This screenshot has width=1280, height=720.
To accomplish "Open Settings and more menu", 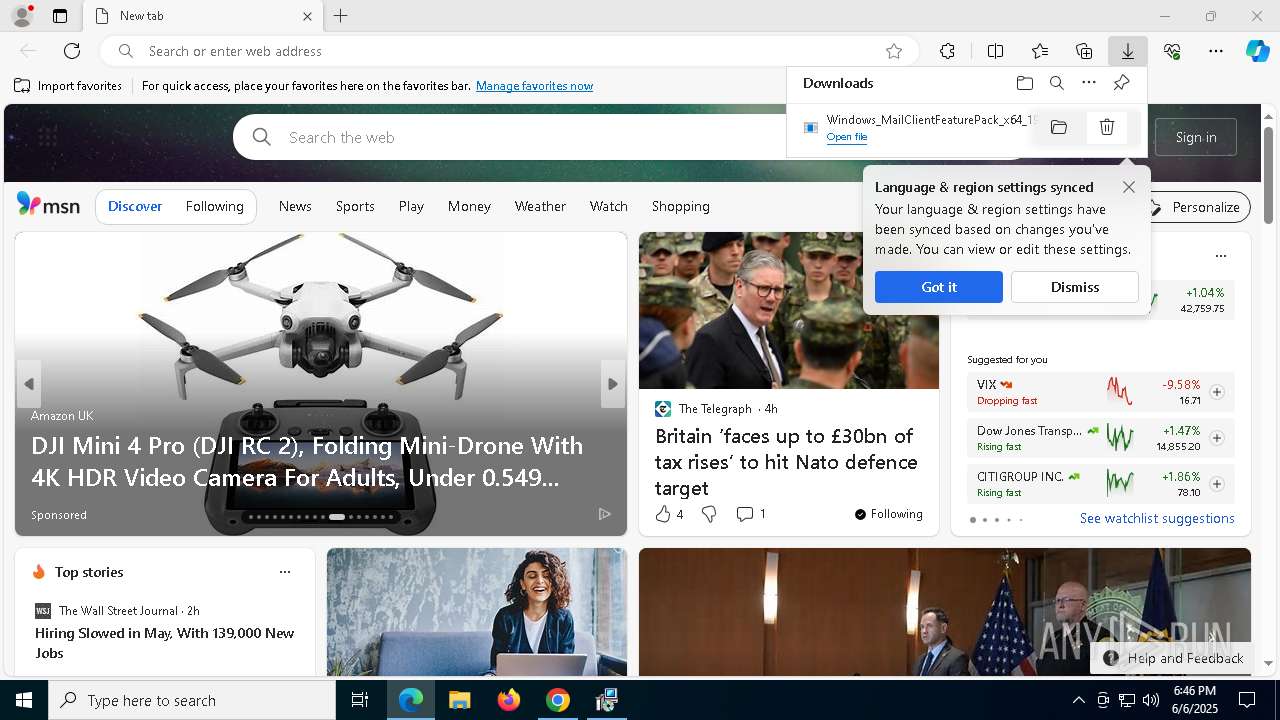I will (x=1216, y=51).
